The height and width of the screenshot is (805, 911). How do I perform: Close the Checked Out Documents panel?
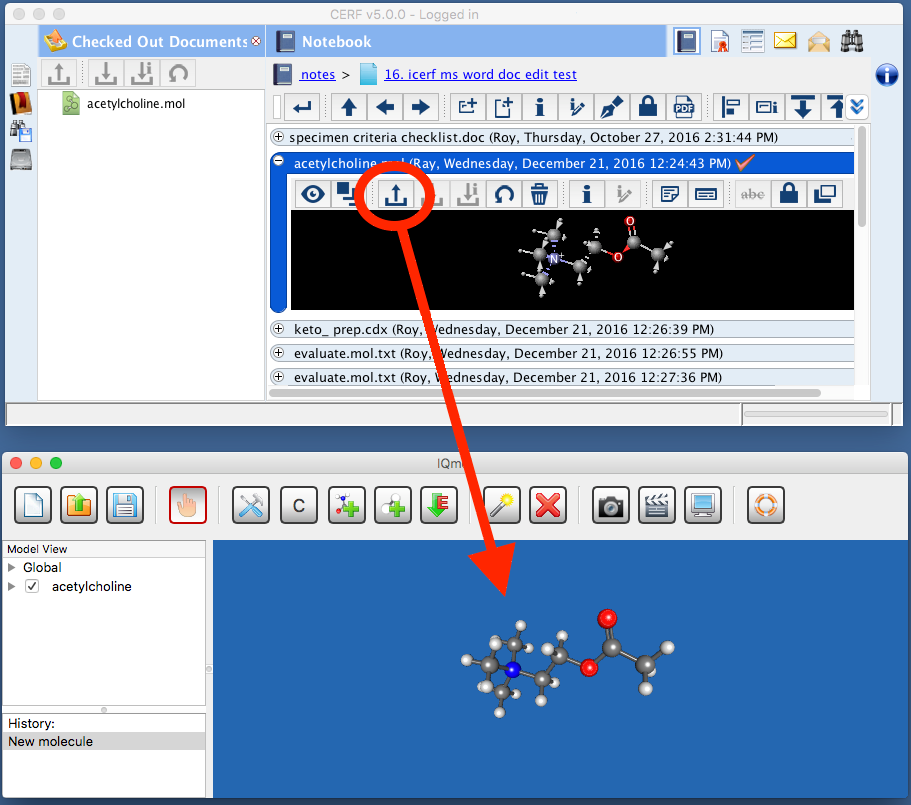(x=256, y=41)
